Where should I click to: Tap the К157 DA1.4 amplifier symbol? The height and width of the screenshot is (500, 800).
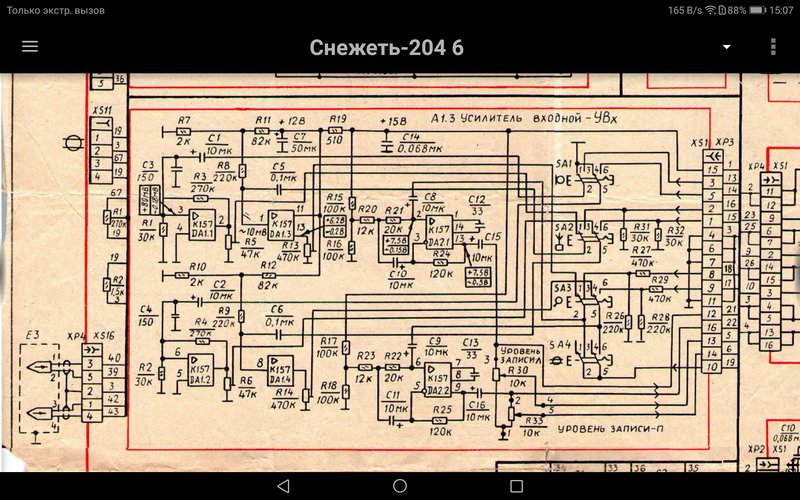280,371
